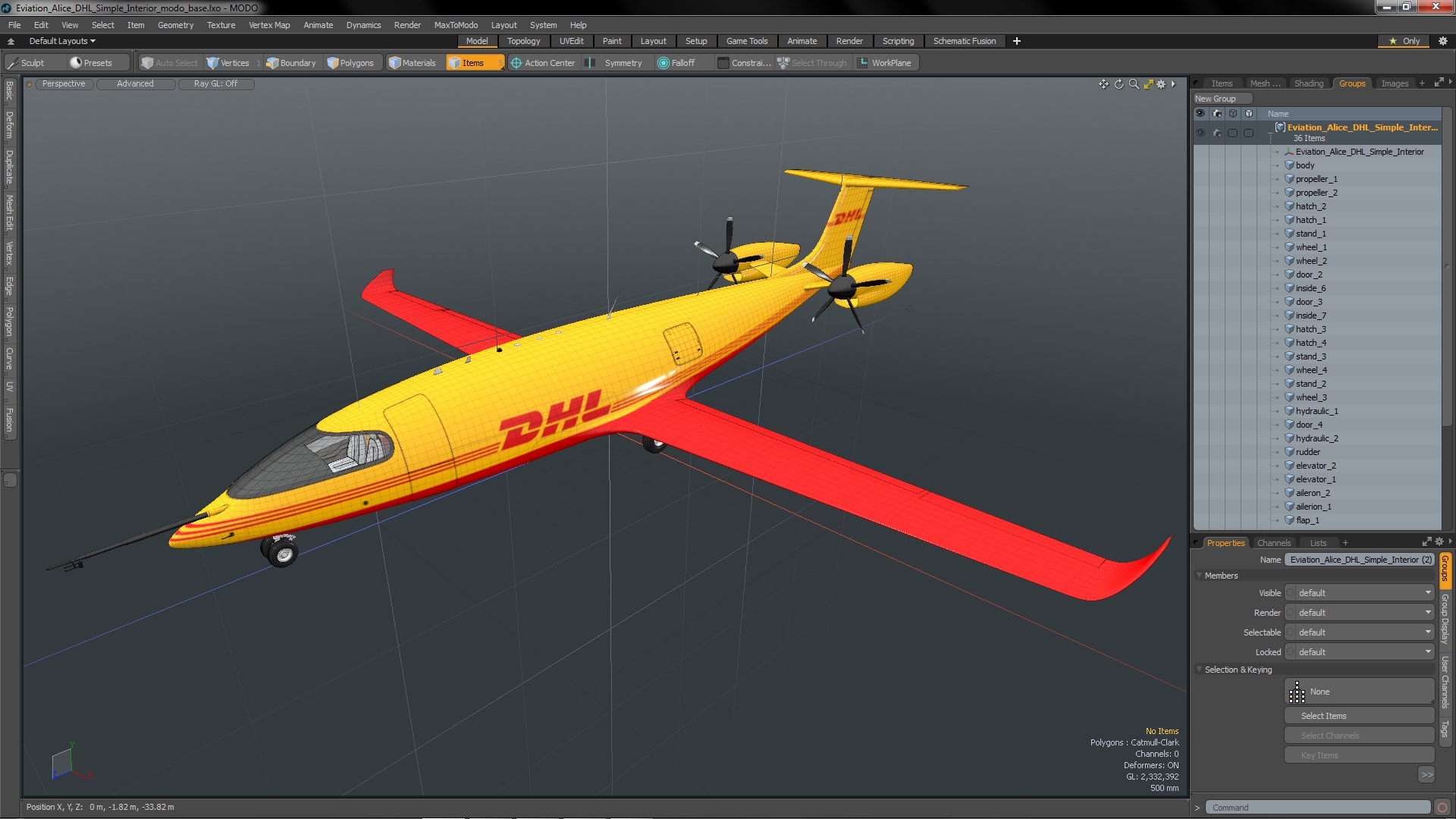Viewport: 1456px width, 819px height.
Task: Click the Command input field
Action: [x=1318, y=808]
